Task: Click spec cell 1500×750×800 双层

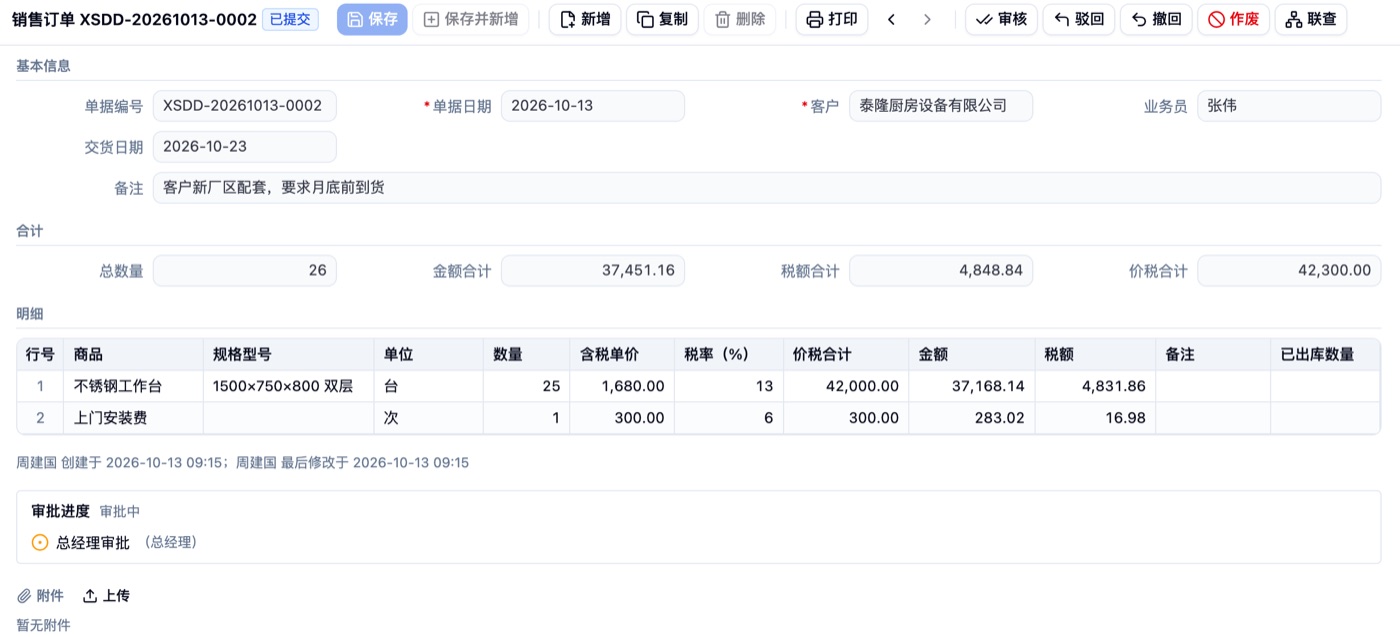Action: click(288, 386)
